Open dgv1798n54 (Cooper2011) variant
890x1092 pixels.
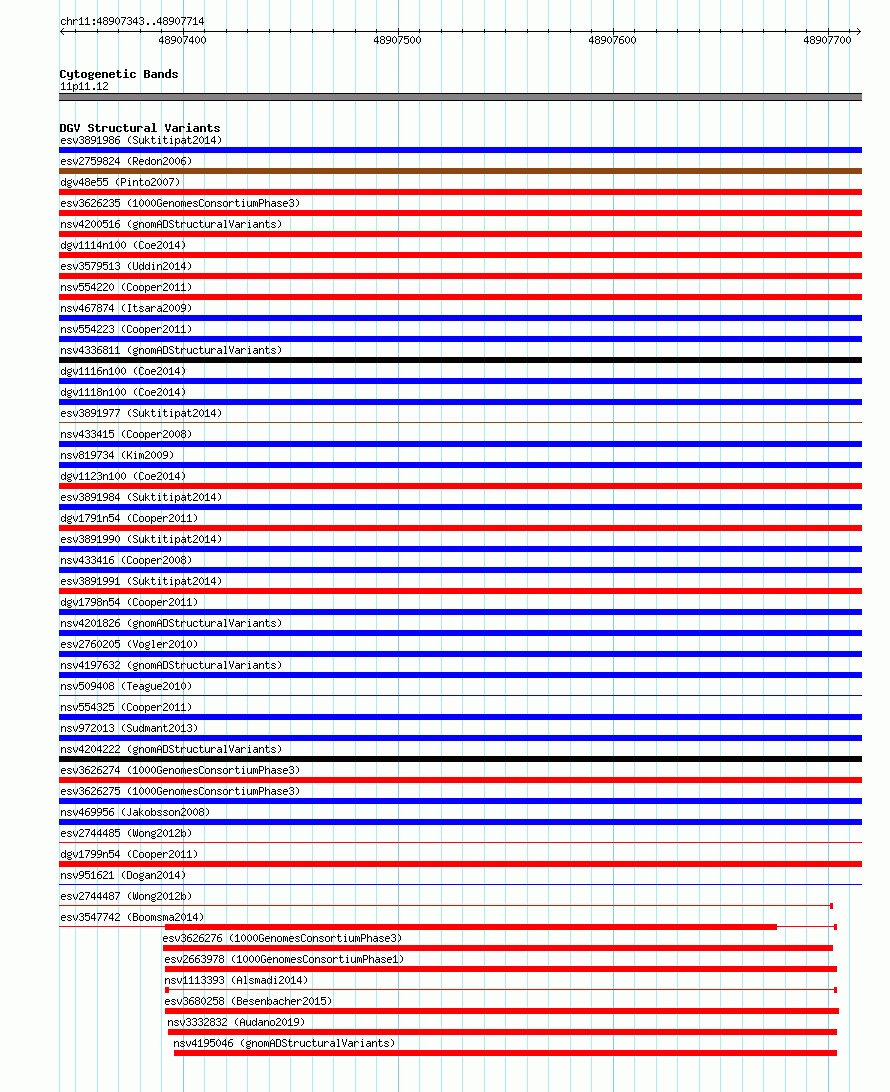coord(129,602)
